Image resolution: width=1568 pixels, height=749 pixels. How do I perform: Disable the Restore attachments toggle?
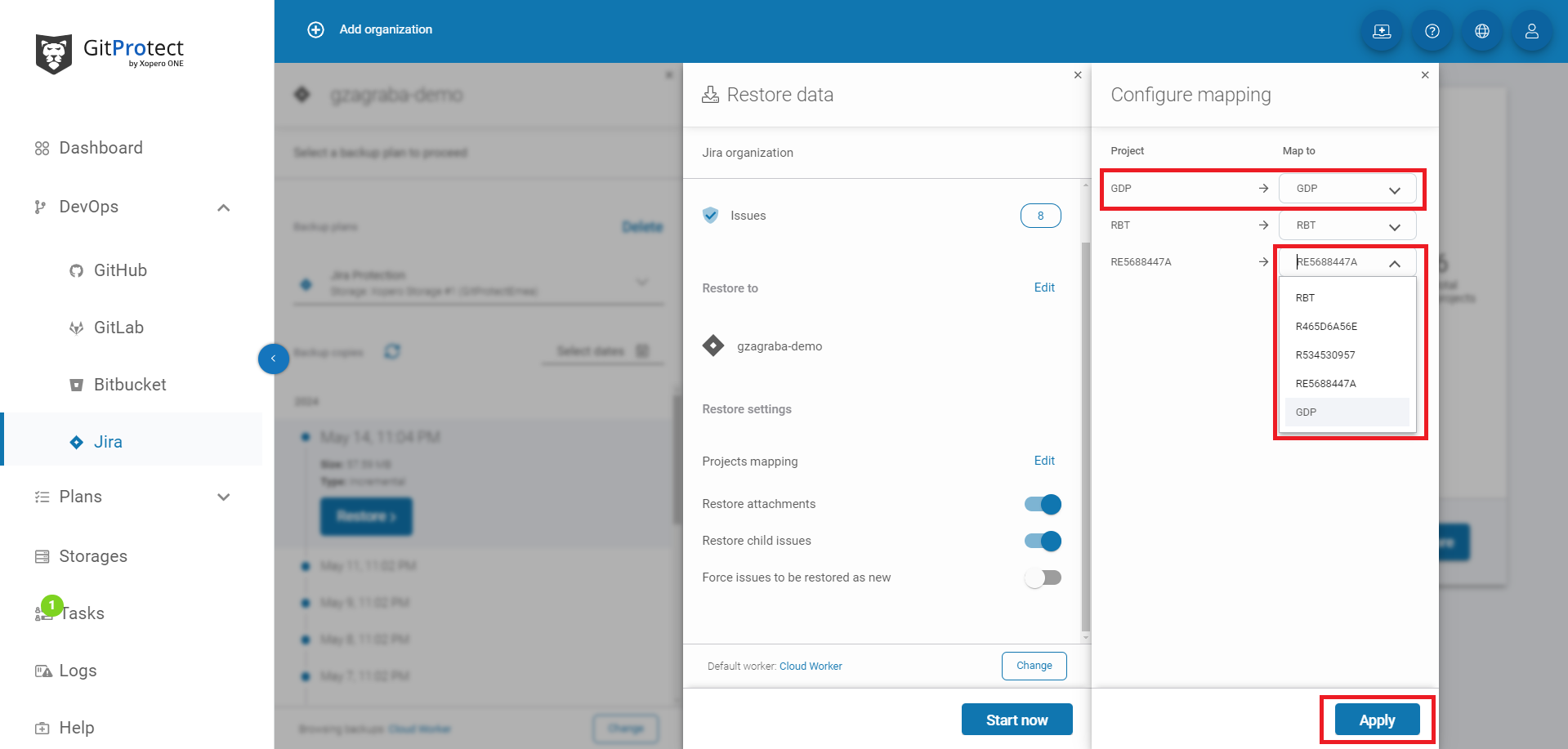click(1043, 504)
